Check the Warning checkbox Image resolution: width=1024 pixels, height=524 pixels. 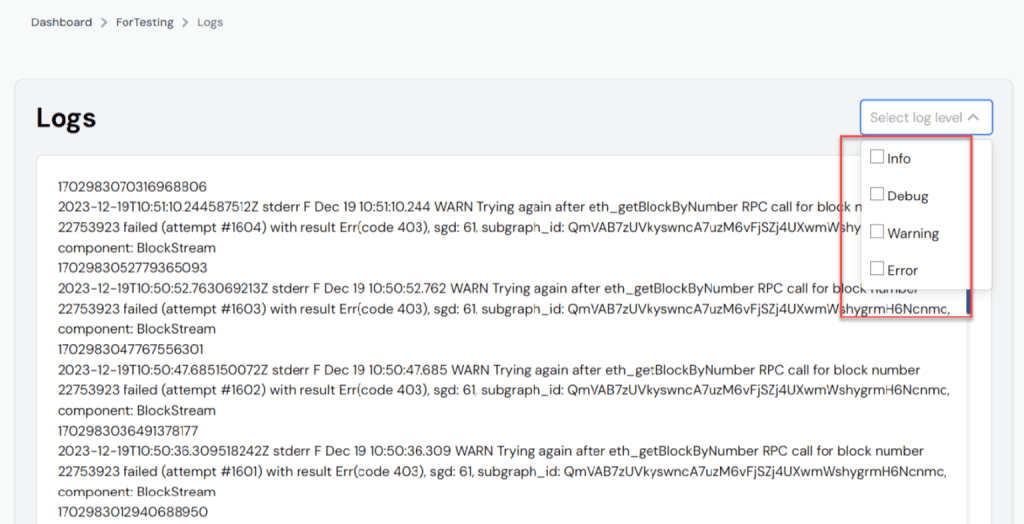877,231
